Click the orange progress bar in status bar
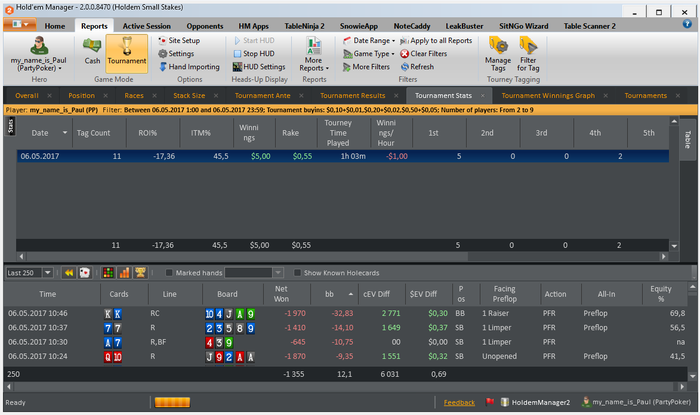This screenshot has height=415, width=700. click(172, 402)
